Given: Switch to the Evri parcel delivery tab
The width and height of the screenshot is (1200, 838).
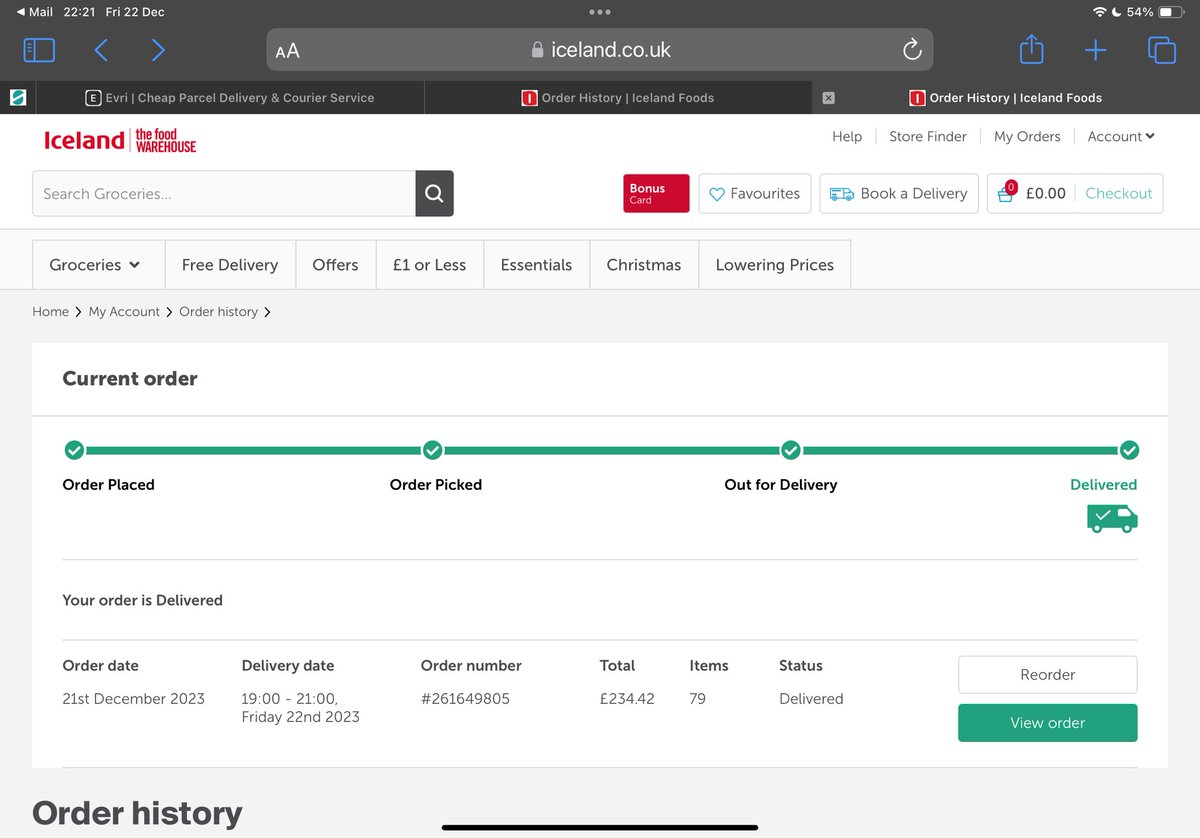Looking at the screenshot, I should pyautogui.click(x=229, y=98).
